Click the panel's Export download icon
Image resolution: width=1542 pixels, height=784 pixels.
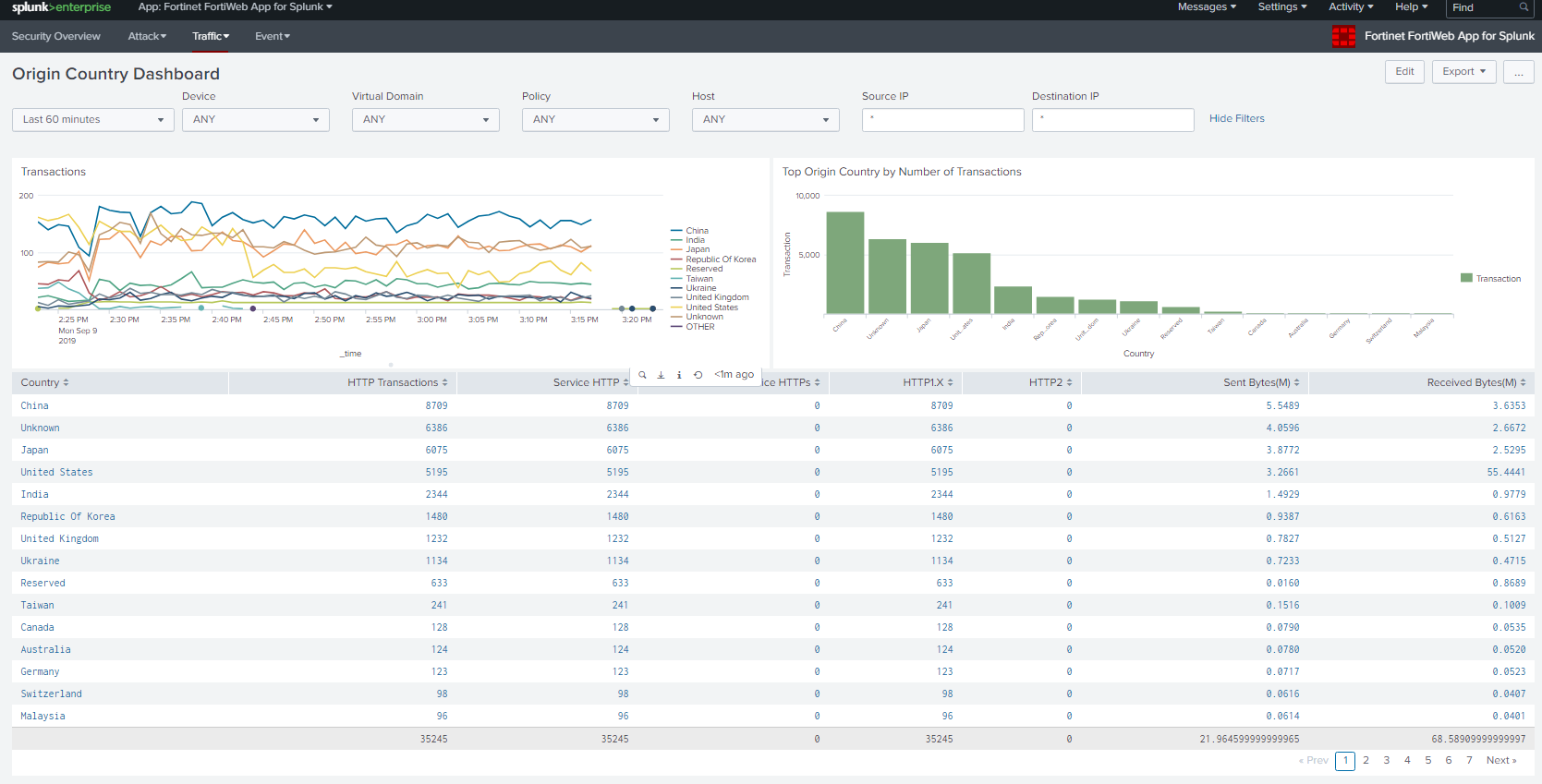[x=661, y=375]
